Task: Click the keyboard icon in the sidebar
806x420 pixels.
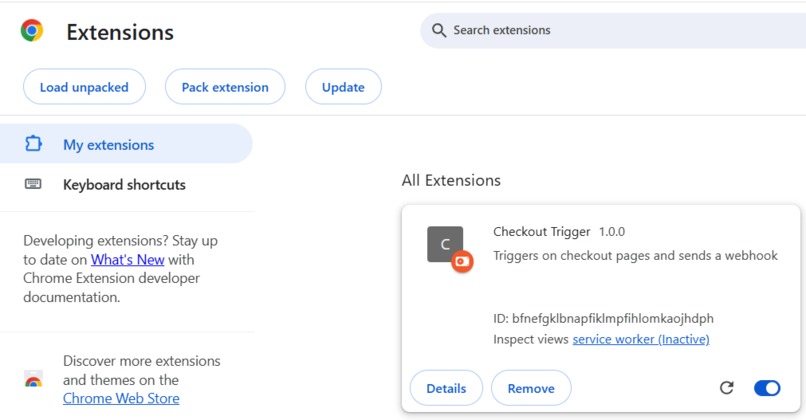Action: click(33, 184)
